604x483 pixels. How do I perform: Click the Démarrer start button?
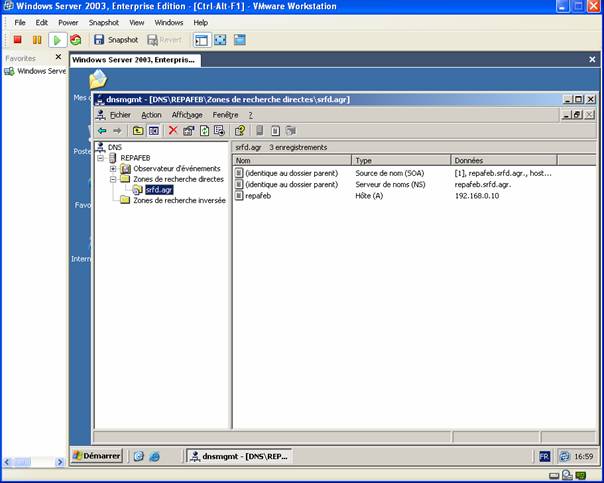pos(97,456)
